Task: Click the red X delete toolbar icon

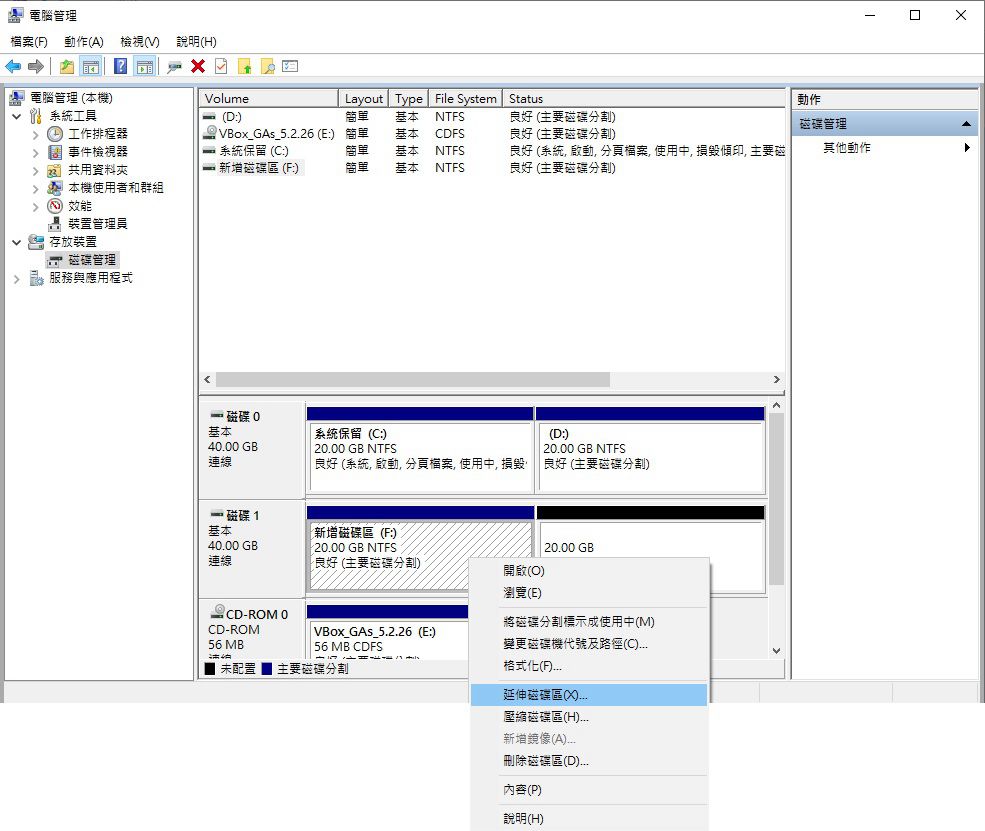Action: (198, 67)
